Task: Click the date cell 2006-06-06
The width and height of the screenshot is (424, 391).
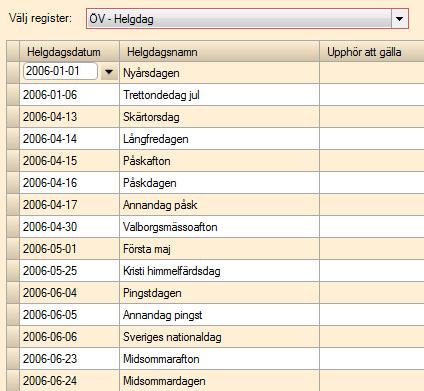Action: click(69, 337)
